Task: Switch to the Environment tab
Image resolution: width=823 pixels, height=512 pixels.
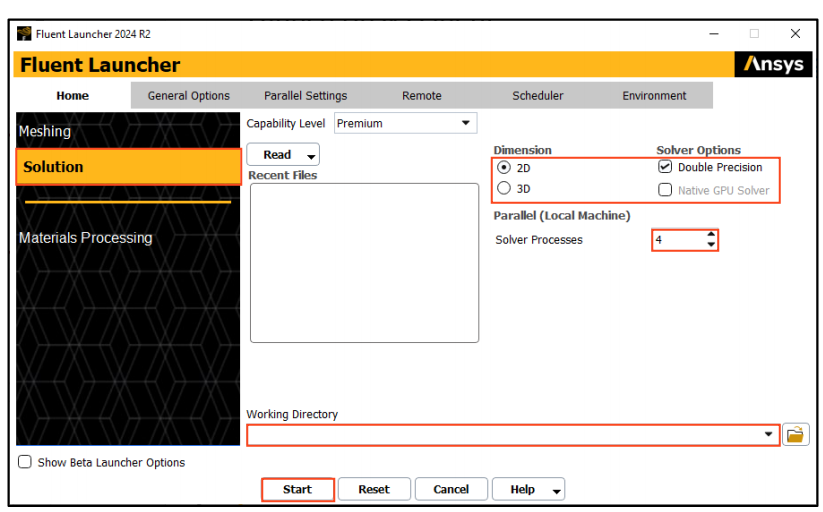Action: pyautogui.click(x=654, y=96)
